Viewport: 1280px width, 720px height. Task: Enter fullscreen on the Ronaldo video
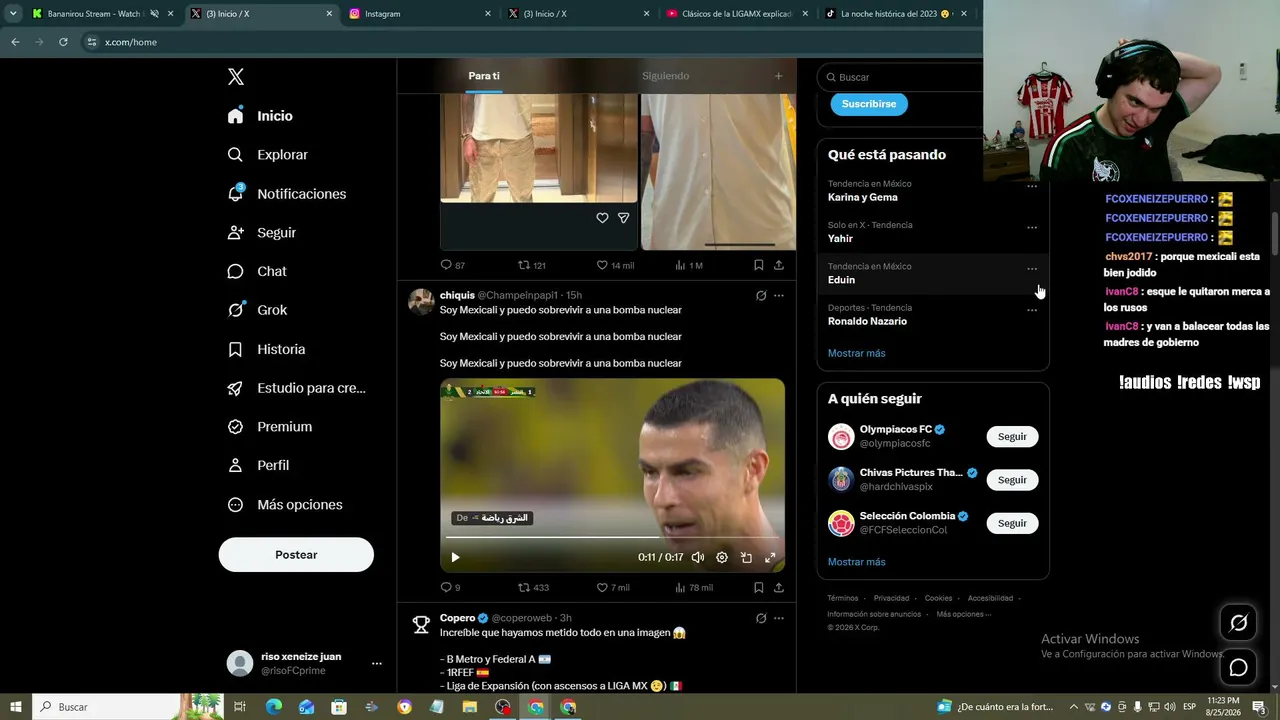(770, 558)
